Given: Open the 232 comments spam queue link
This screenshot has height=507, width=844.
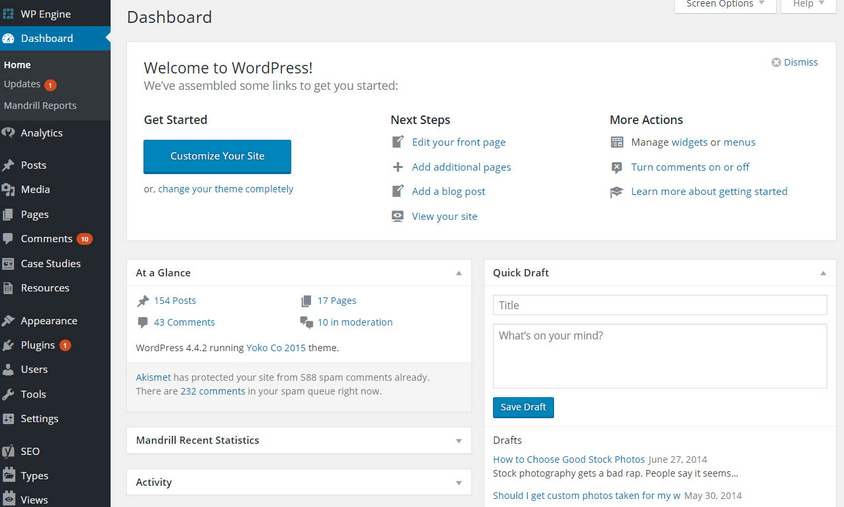Looking at the screenshot, I should point(213,391).
